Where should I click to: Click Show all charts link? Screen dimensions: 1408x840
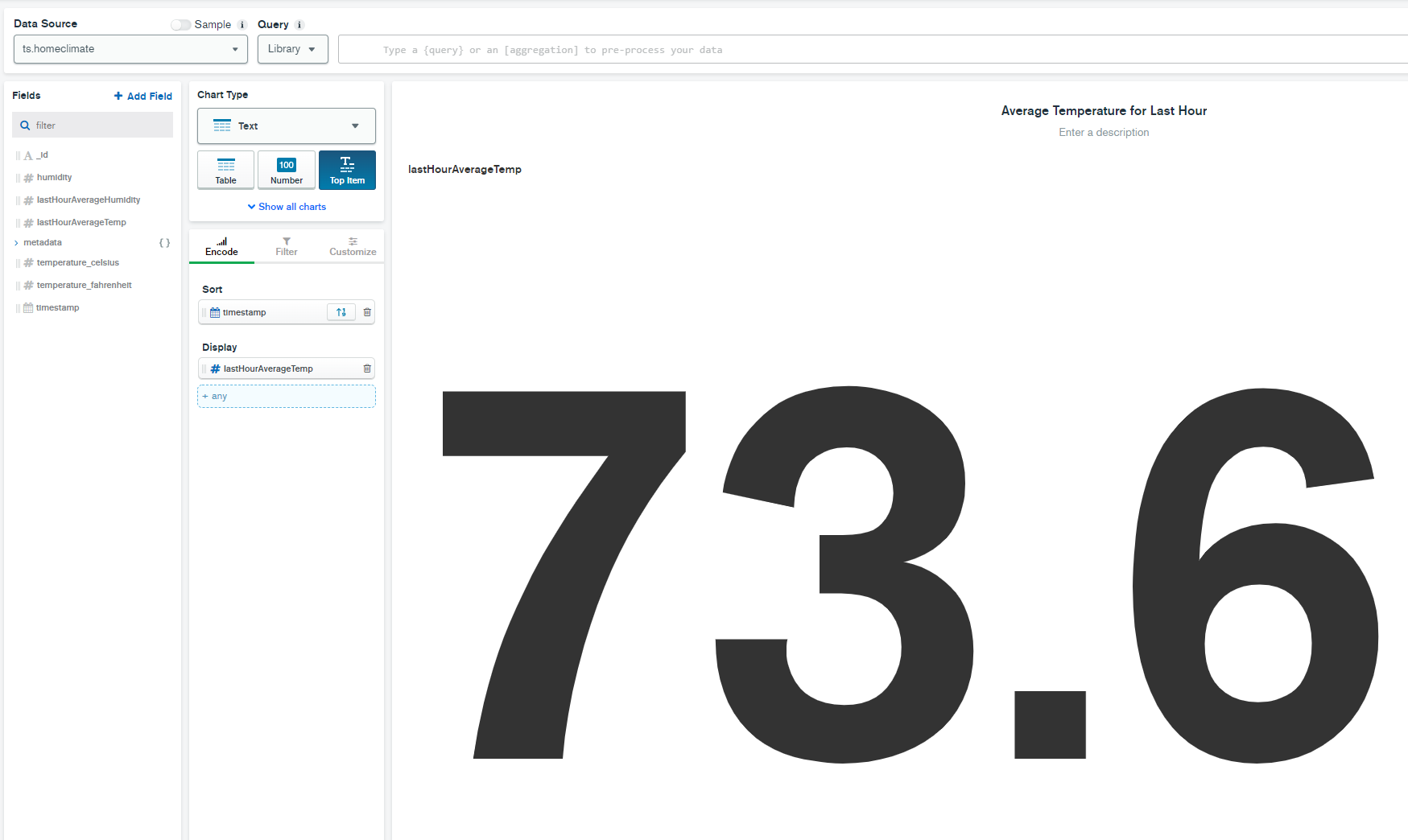pyautogui.click(x=287, y=207)
